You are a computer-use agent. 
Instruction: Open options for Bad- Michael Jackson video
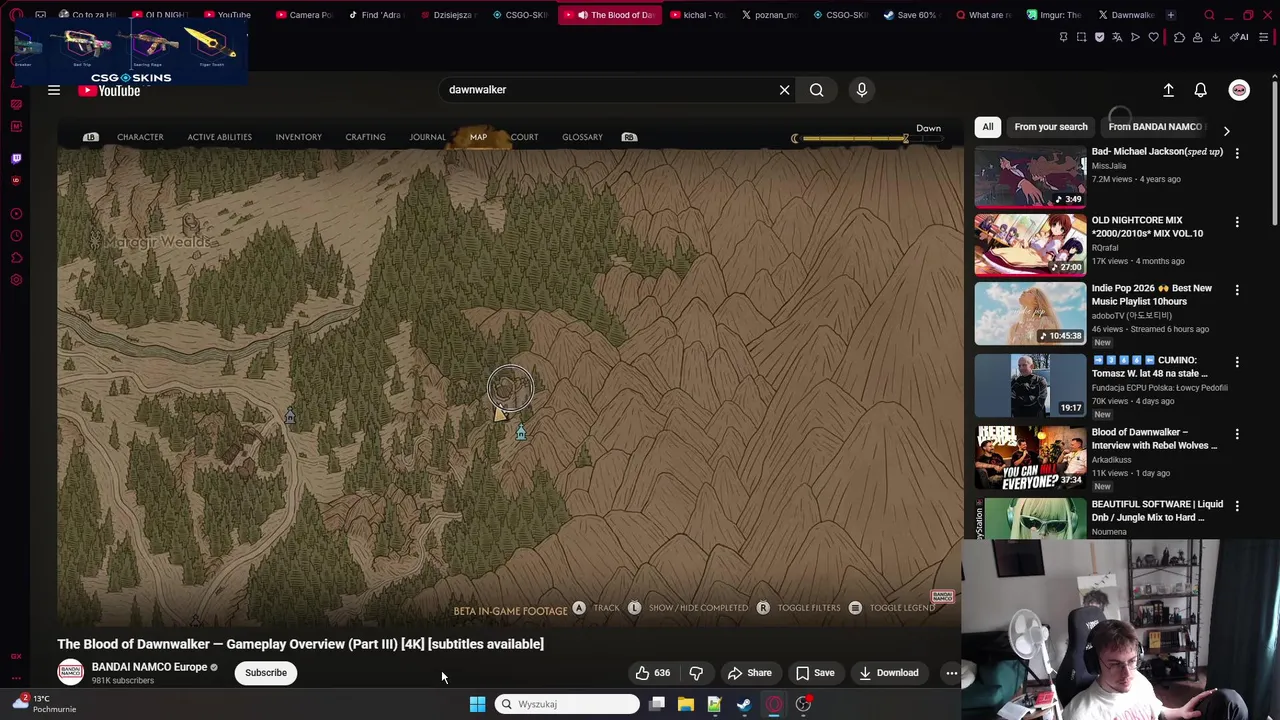(1237, 153)
